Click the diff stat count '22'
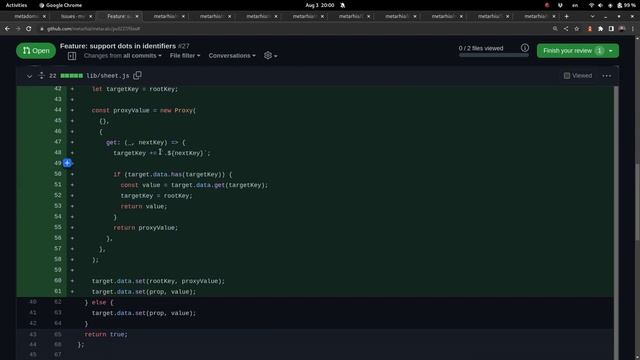This screenshot has width=640, height=360. click(x=53, y=76)
